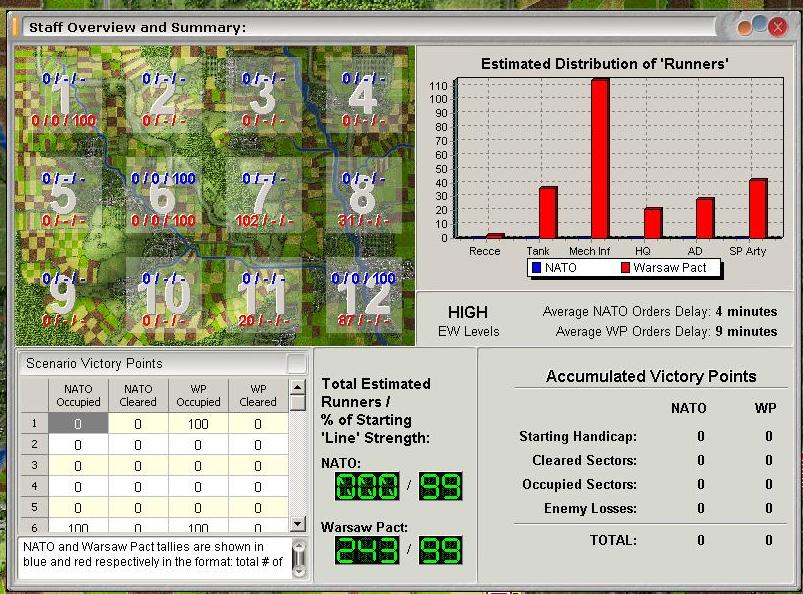
Task: Click the AD bar in the chart
Action: 705,218
